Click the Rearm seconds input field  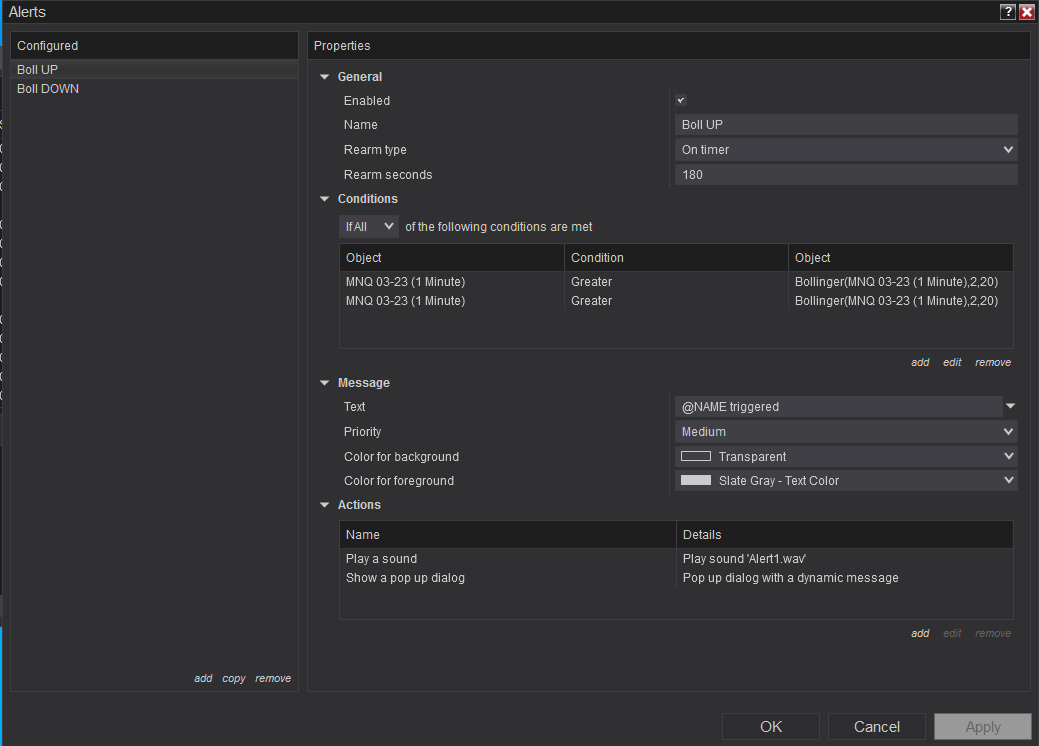click(x=846, y=175)
